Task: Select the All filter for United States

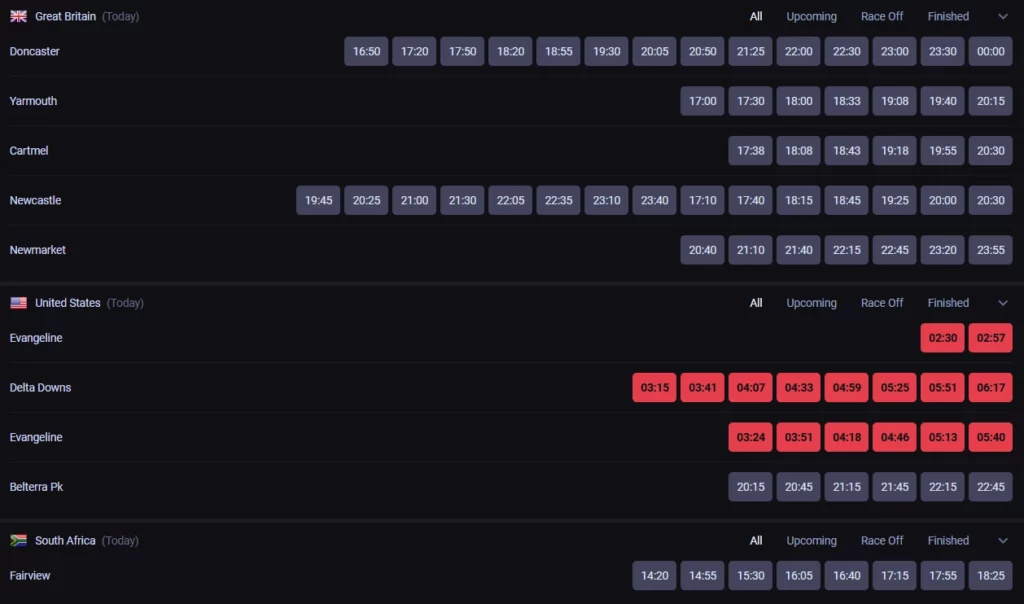Action: point(756,303)
